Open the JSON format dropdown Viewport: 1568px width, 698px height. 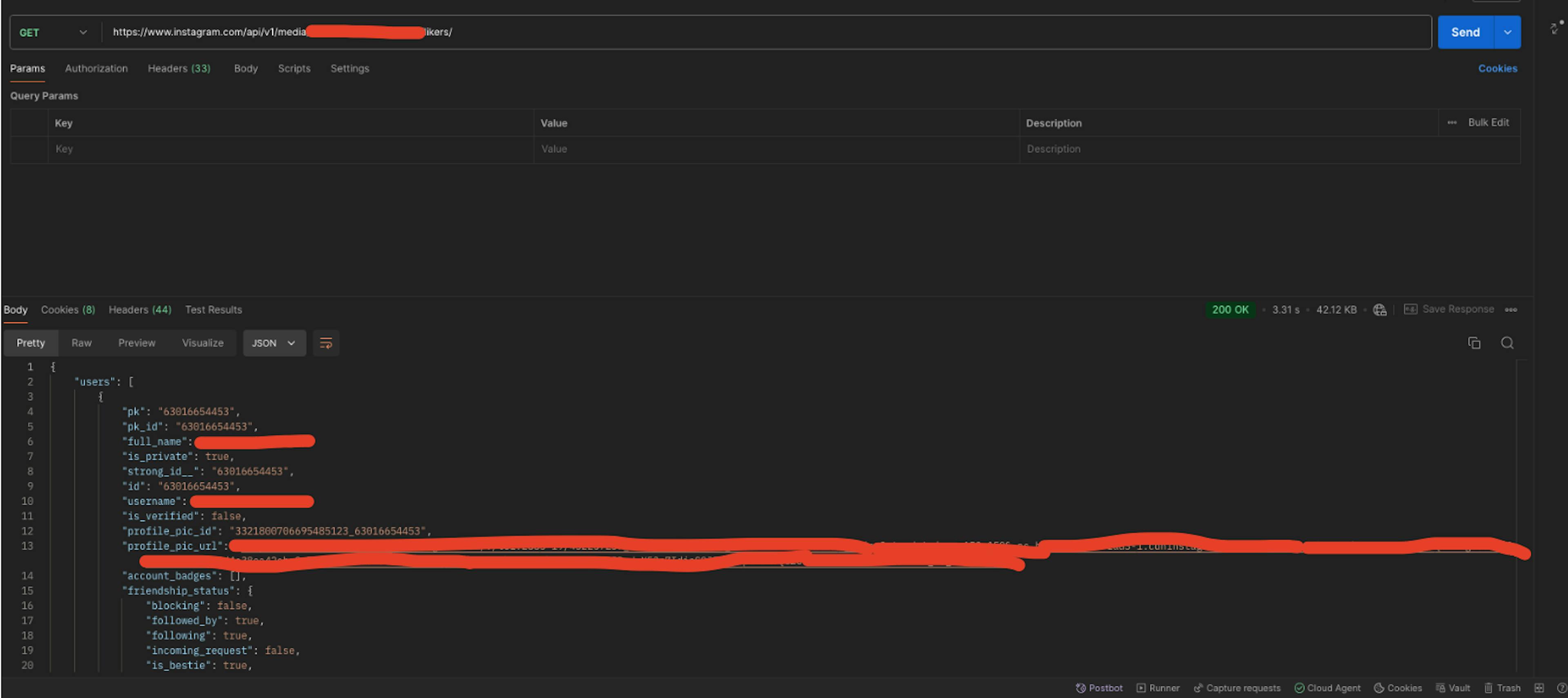point(274,343)
